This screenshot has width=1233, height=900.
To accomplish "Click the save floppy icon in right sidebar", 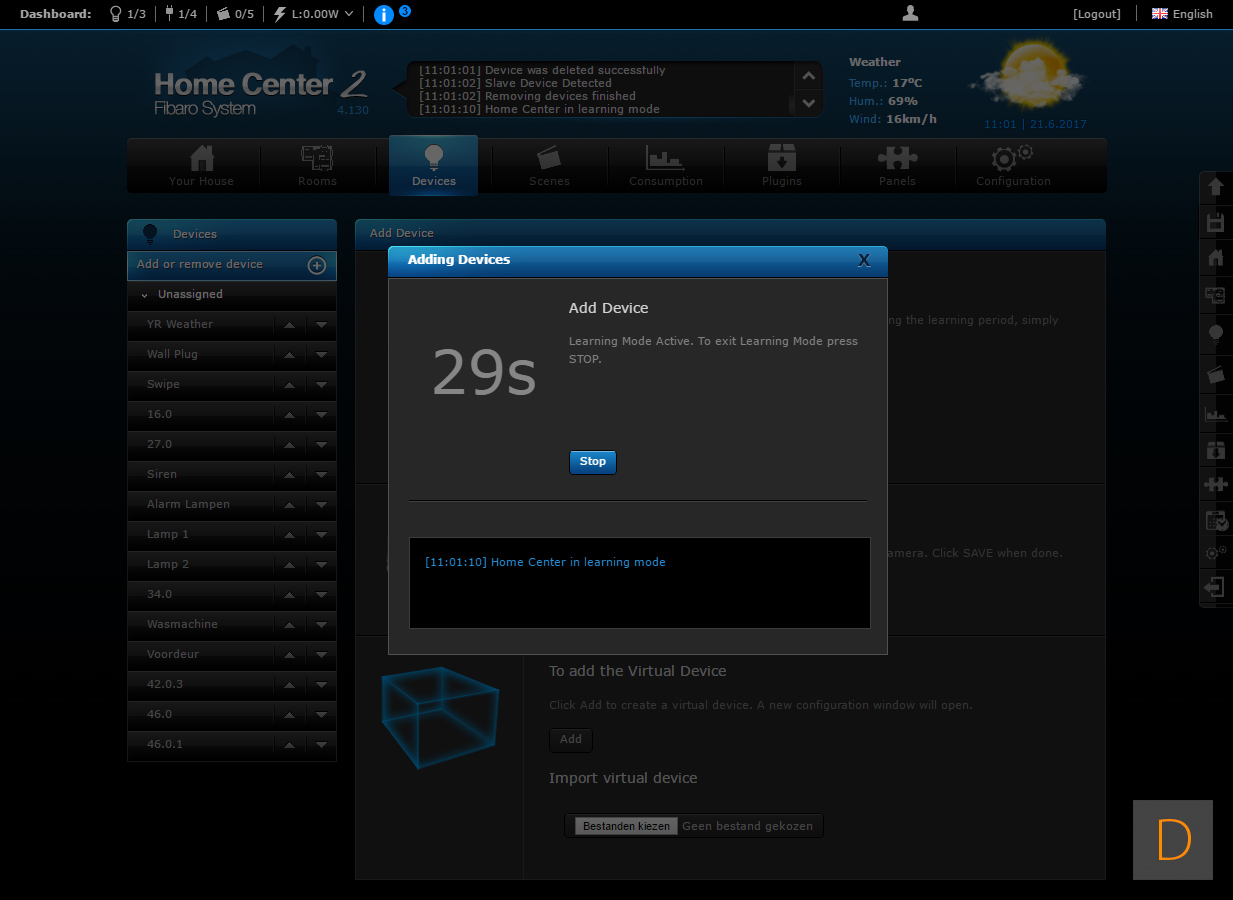I will [x=1216, y=222].
